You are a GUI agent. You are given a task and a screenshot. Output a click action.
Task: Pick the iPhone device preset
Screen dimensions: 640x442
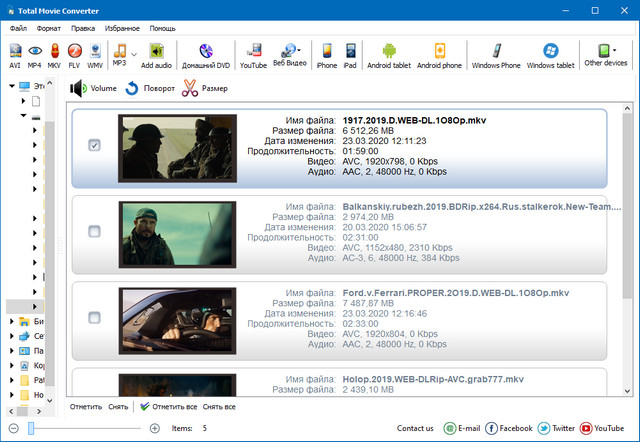[x=326, y=54]
